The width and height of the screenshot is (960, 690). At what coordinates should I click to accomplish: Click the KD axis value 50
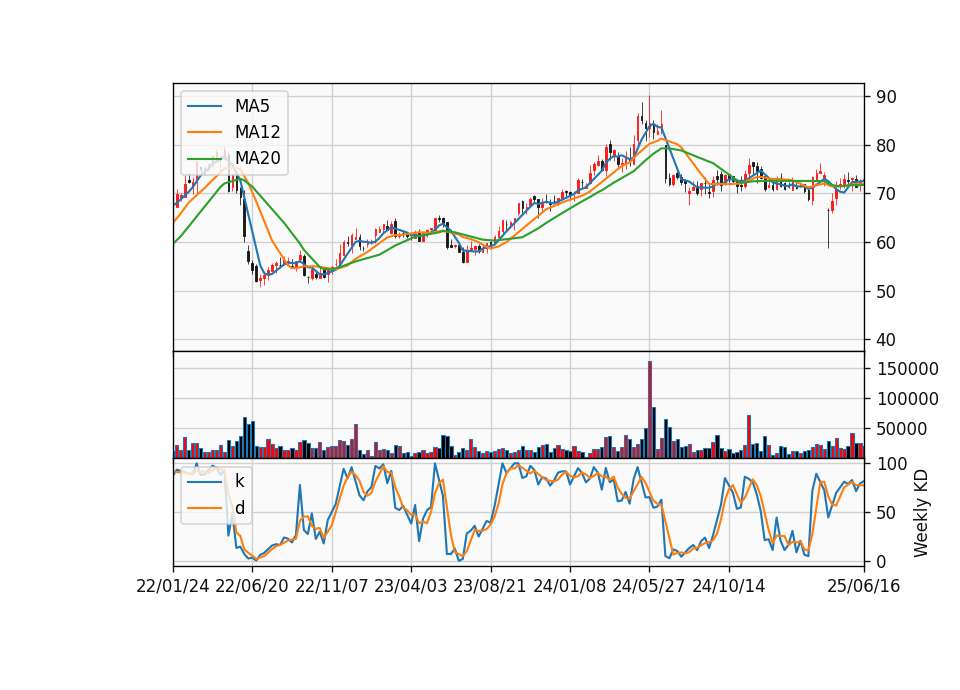click(886, 513)
